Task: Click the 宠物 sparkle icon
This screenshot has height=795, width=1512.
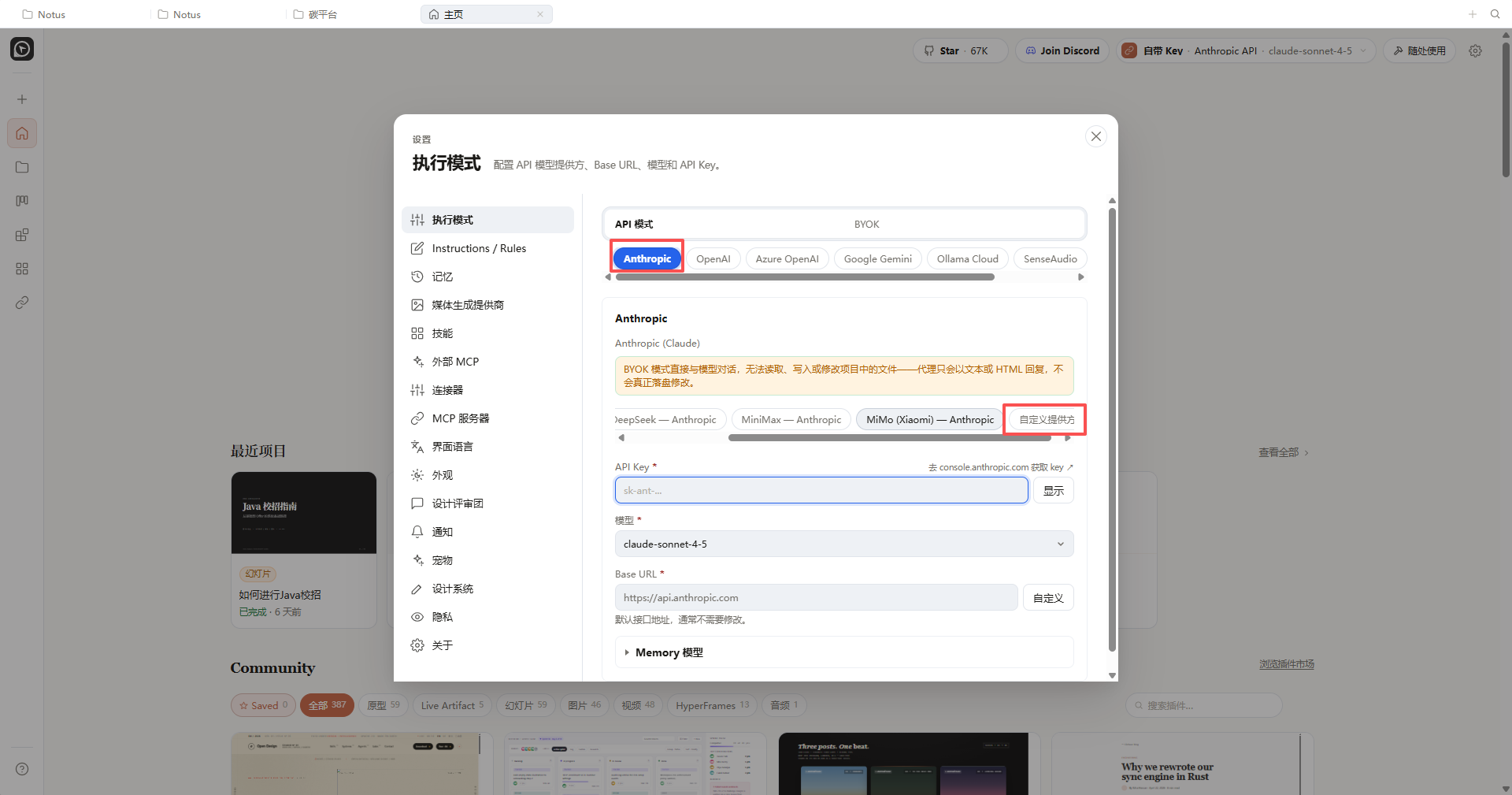Action: (417, 560)
